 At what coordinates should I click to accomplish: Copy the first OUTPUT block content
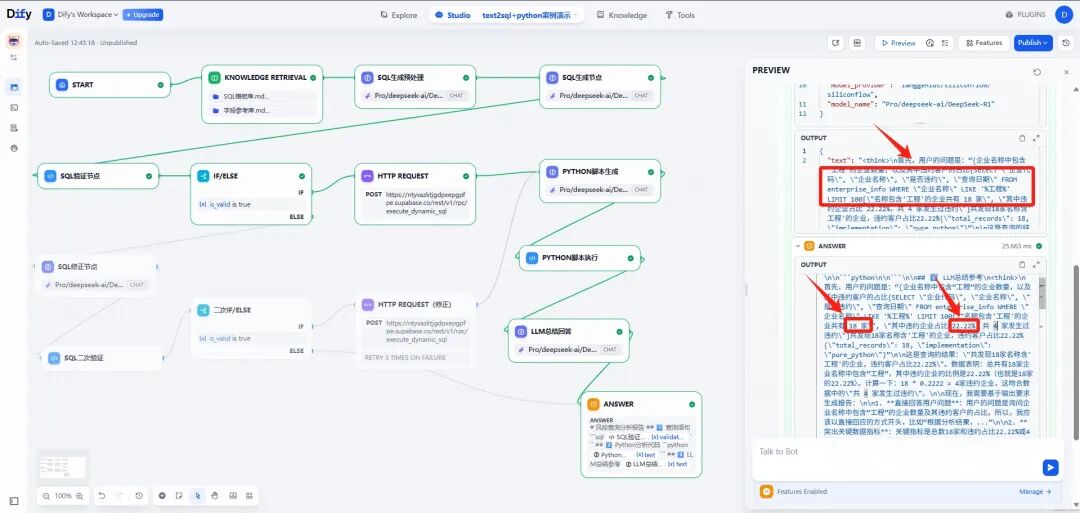pos(1022,138)
